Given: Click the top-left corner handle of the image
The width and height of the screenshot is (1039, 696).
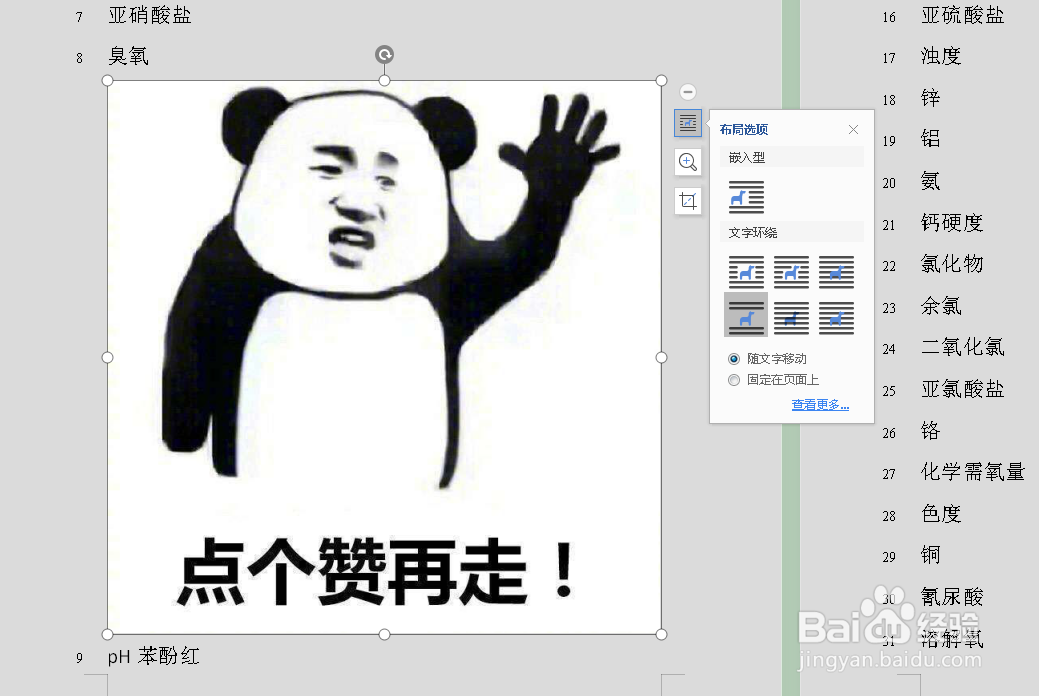Looking at the screenshot, I should (107, 81).
